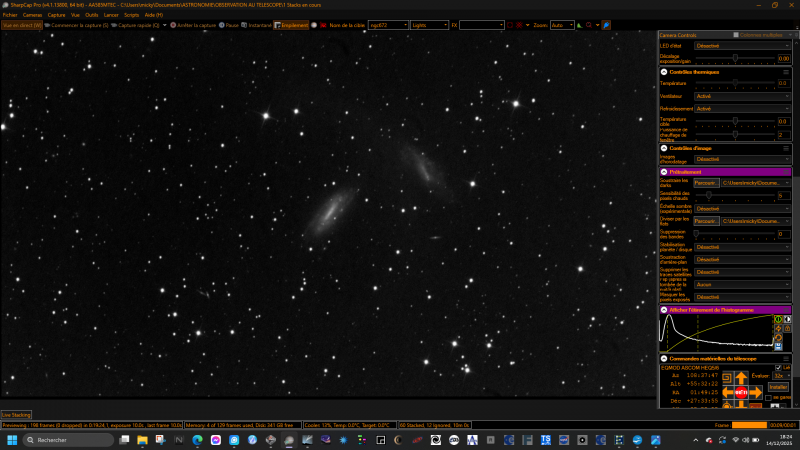The height and width of the screenshot is (450, 800).
Task: Open the Échelle sombre dropdown
Action: click(742, 209)
